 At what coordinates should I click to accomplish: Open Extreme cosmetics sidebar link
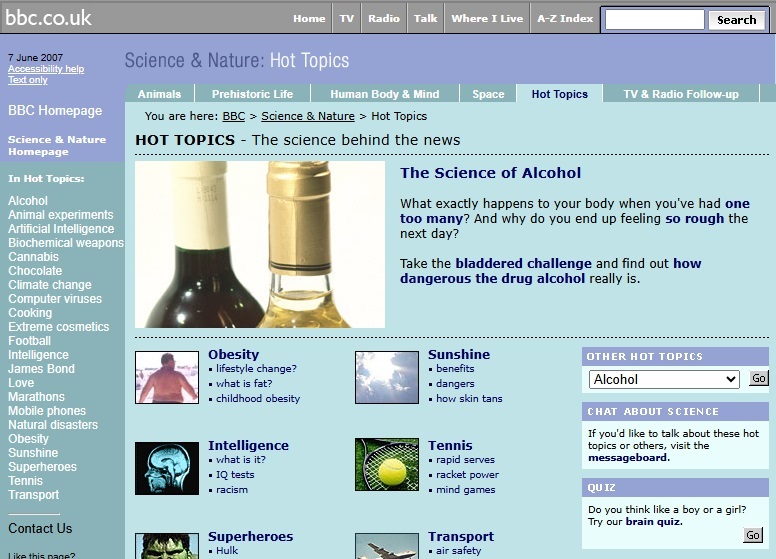coord(58,326)
